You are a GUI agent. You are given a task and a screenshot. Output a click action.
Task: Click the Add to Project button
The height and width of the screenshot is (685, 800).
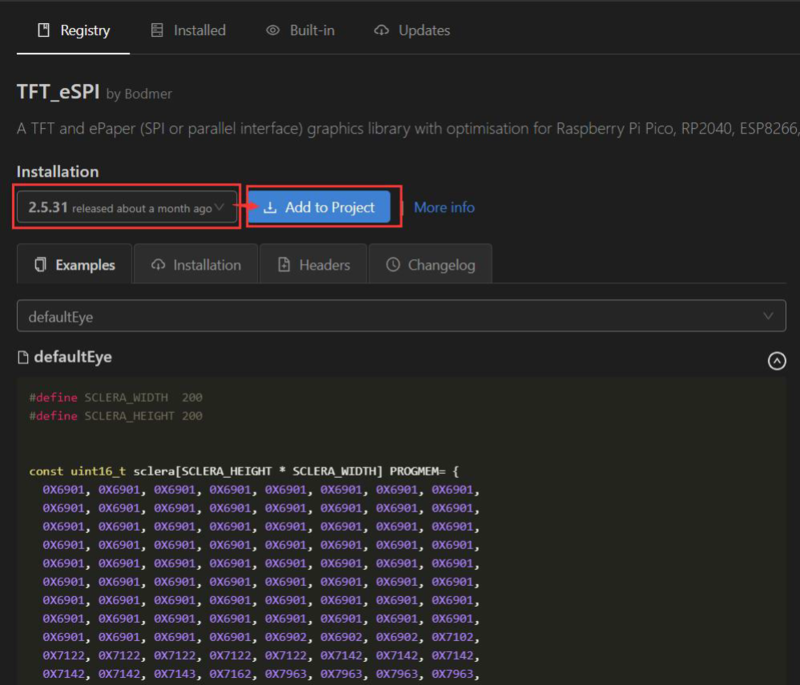click(319, 207)
